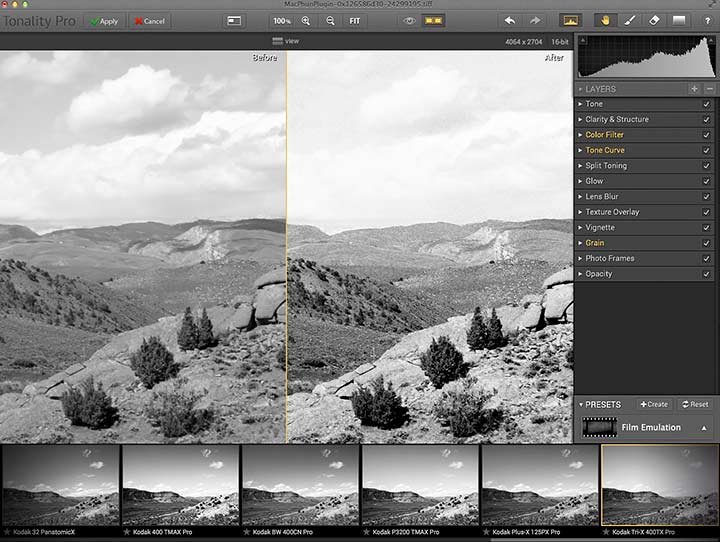Expand the Tone panel
Viewport: 720px width, 542px height.
580,104
